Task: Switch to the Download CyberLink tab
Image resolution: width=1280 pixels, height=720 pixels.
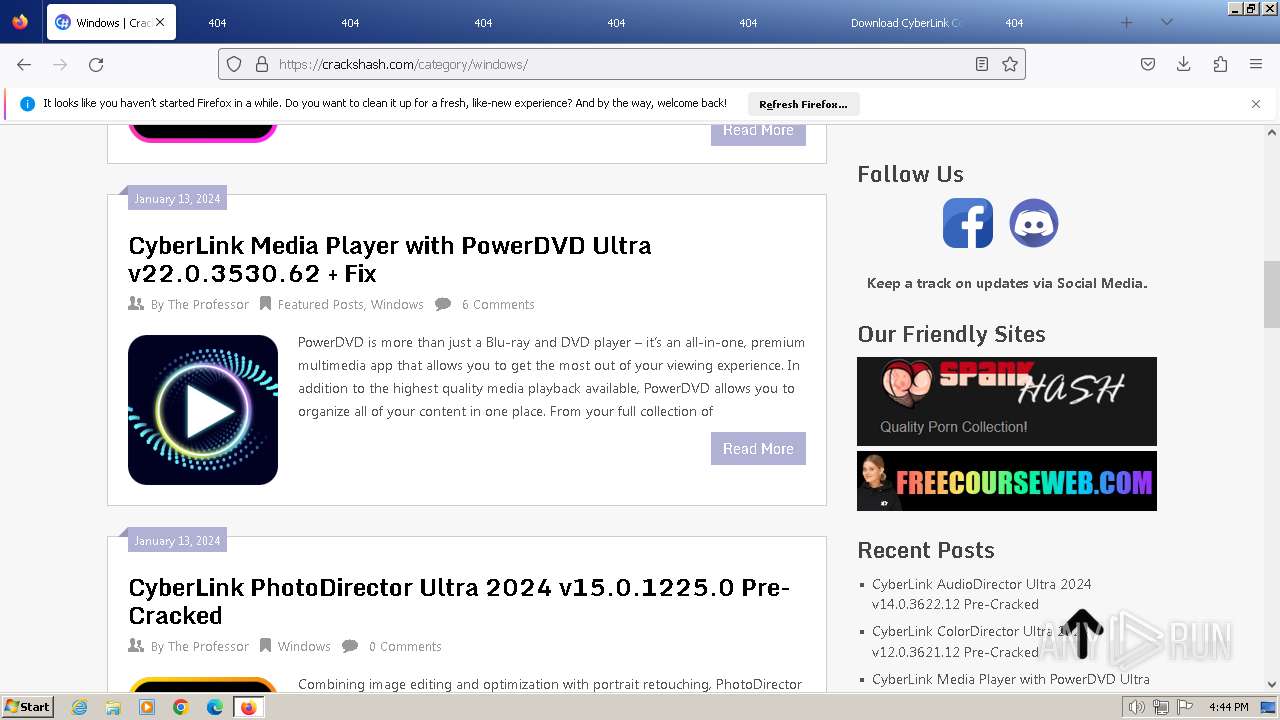Action: (x=906, y=22)
